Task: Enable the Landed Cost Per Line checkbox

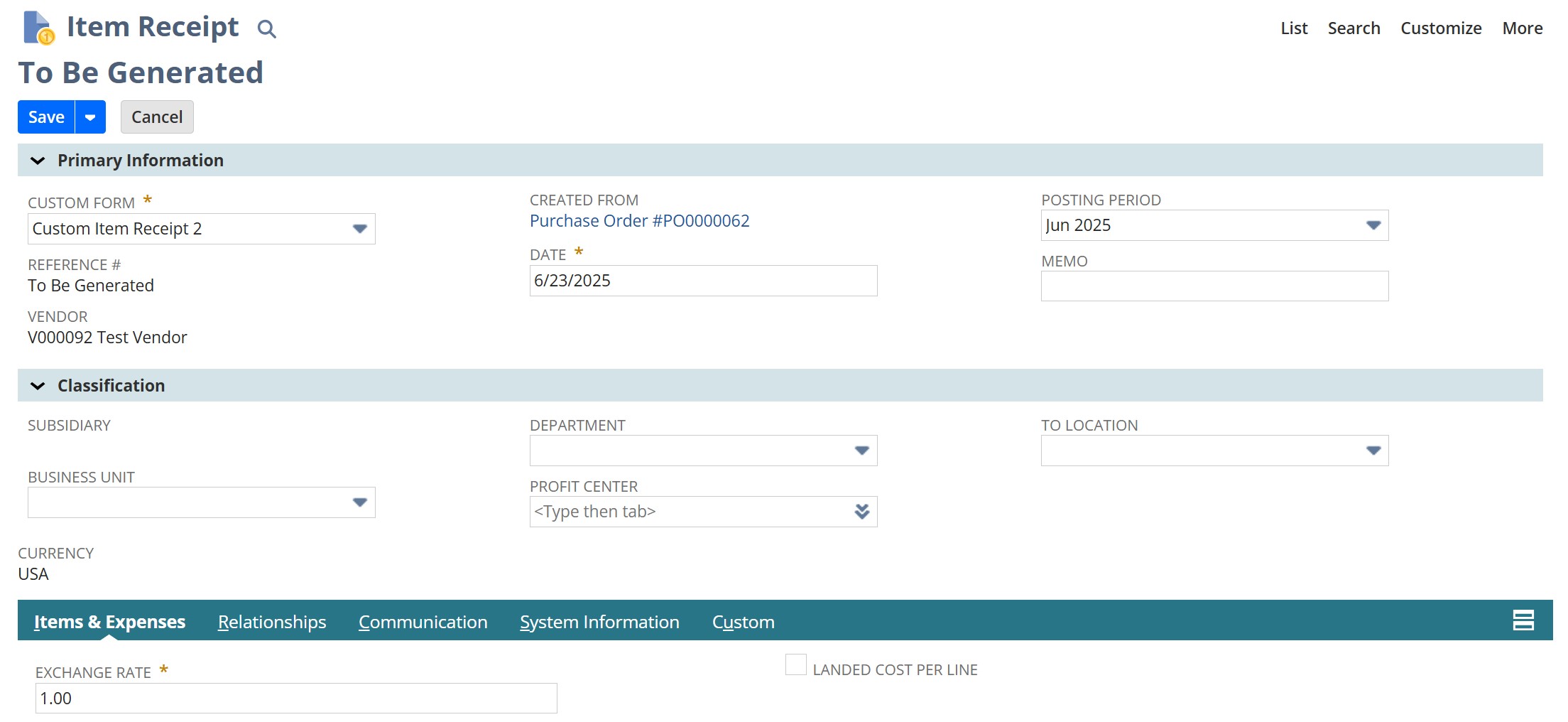Action: click(795, 665)
